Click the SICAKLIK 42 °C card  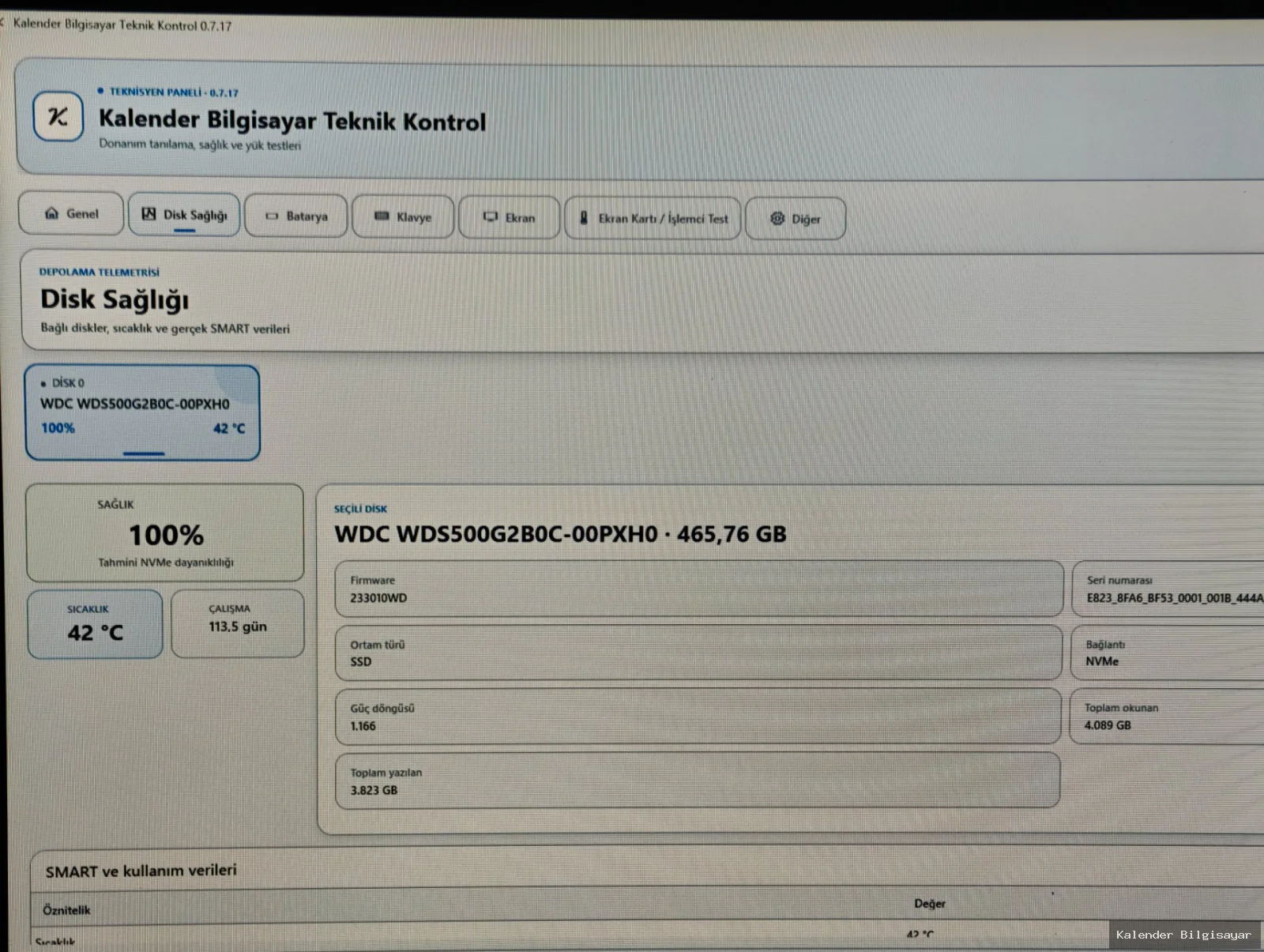pos(95,623)
